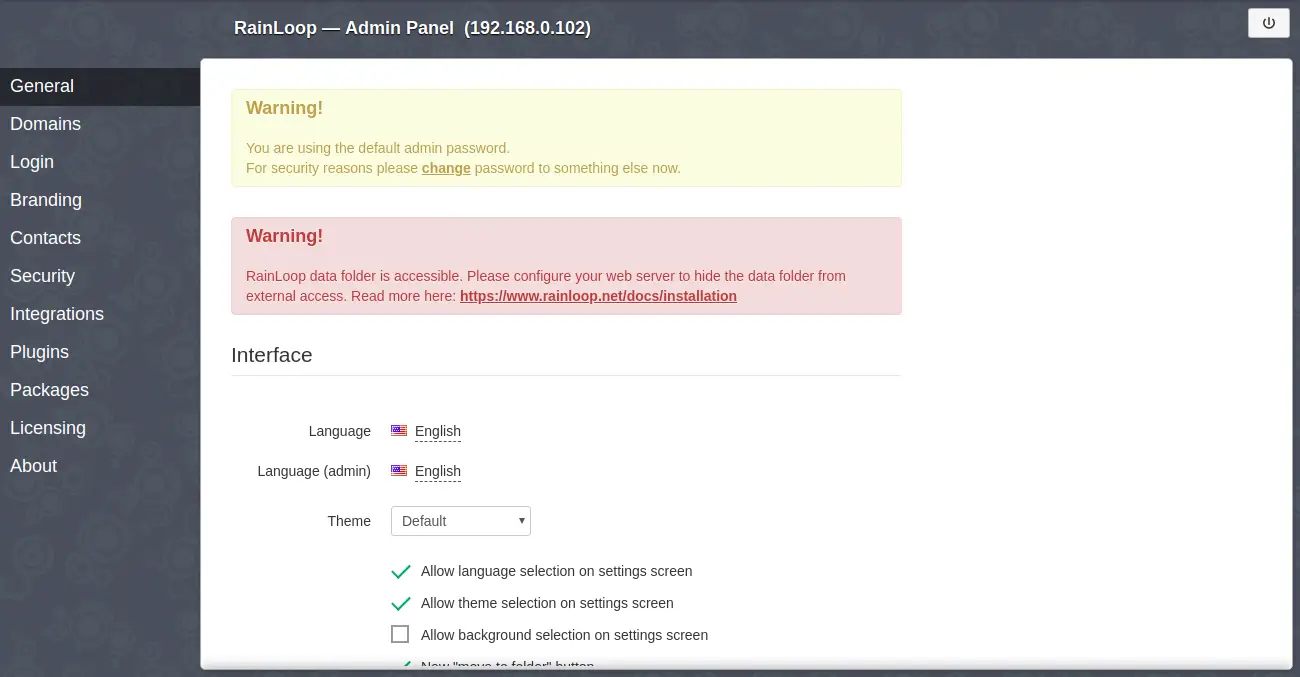Change the Language (admin) English selector

438,471
